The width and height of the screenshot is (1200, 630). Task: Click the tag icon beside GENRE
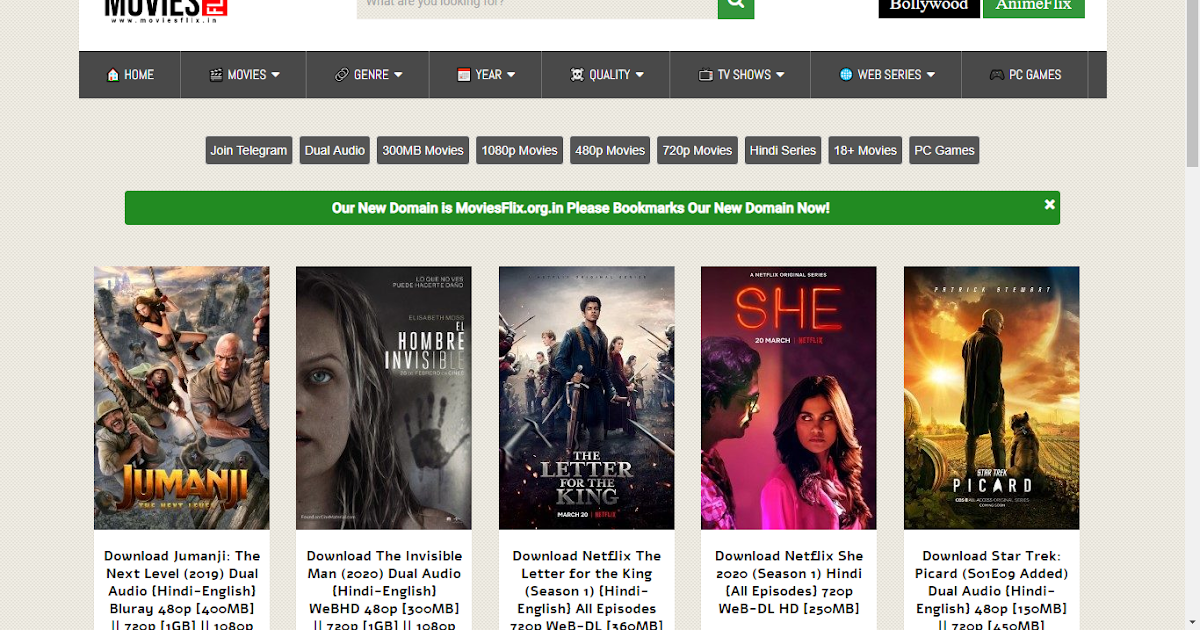pyautogui.click(x=342, y=75)
